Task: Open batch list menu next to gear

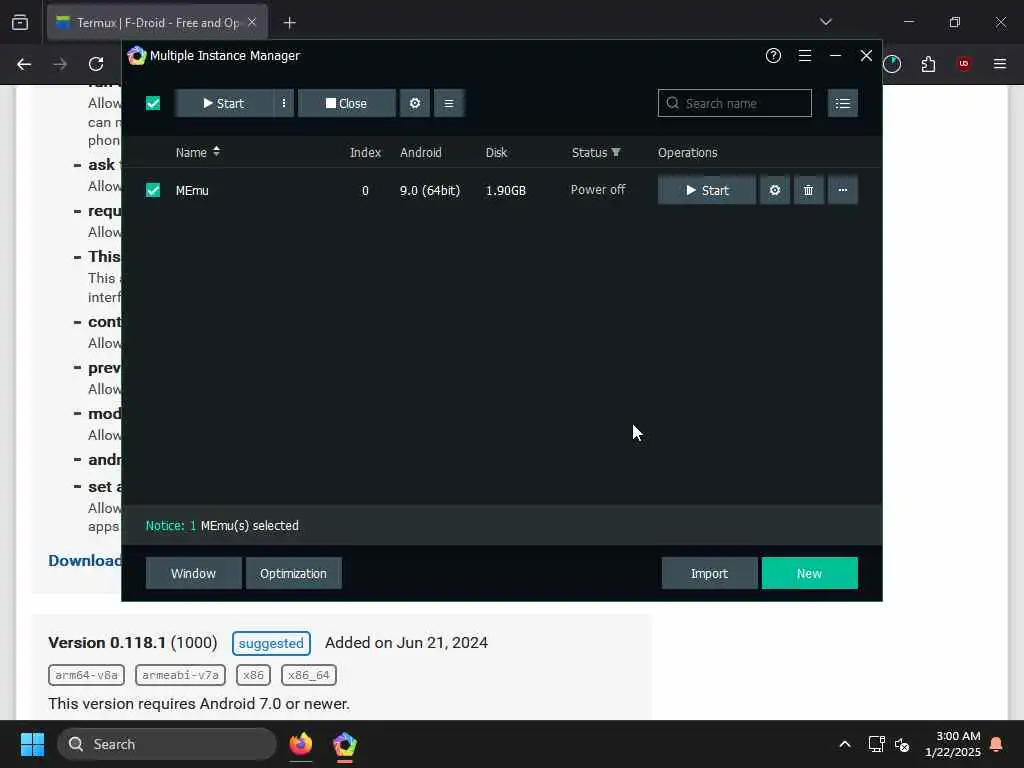Action: 449,103
